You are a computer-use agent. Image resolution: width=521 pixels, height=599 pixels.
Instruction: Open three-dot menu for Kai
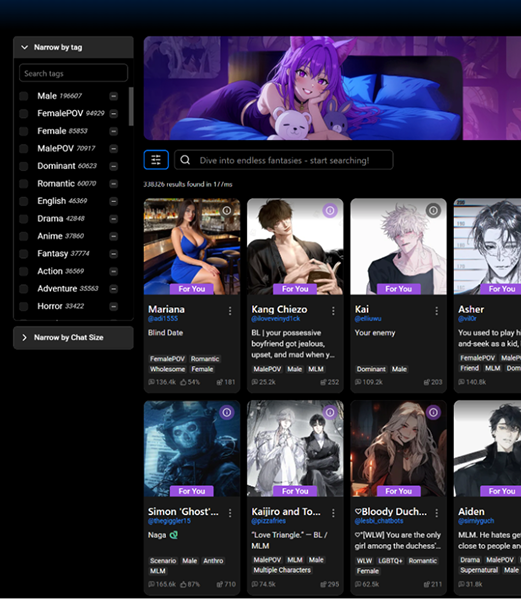(437, 311)
